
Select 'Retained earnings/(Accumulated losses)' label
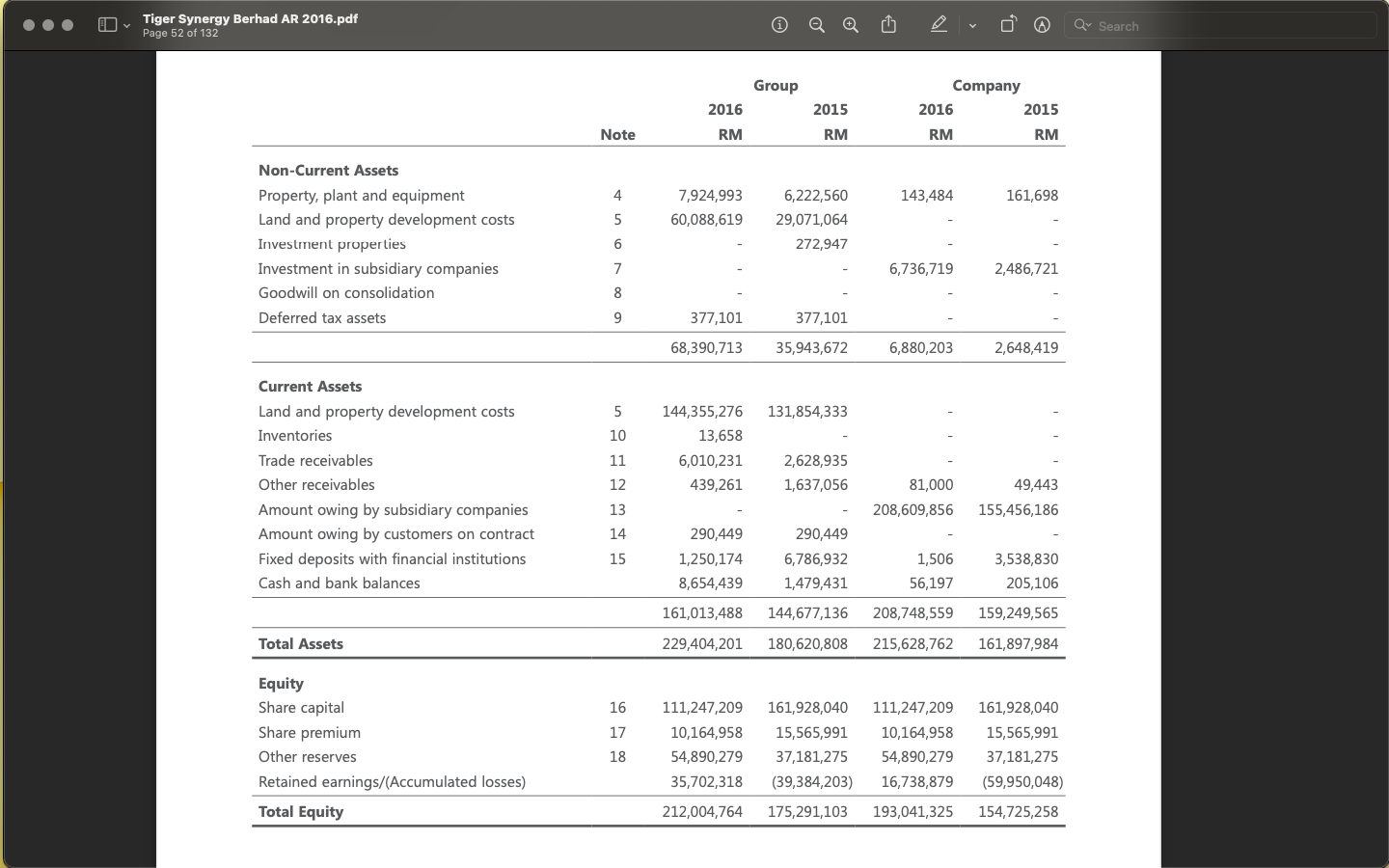click(392, 782)
